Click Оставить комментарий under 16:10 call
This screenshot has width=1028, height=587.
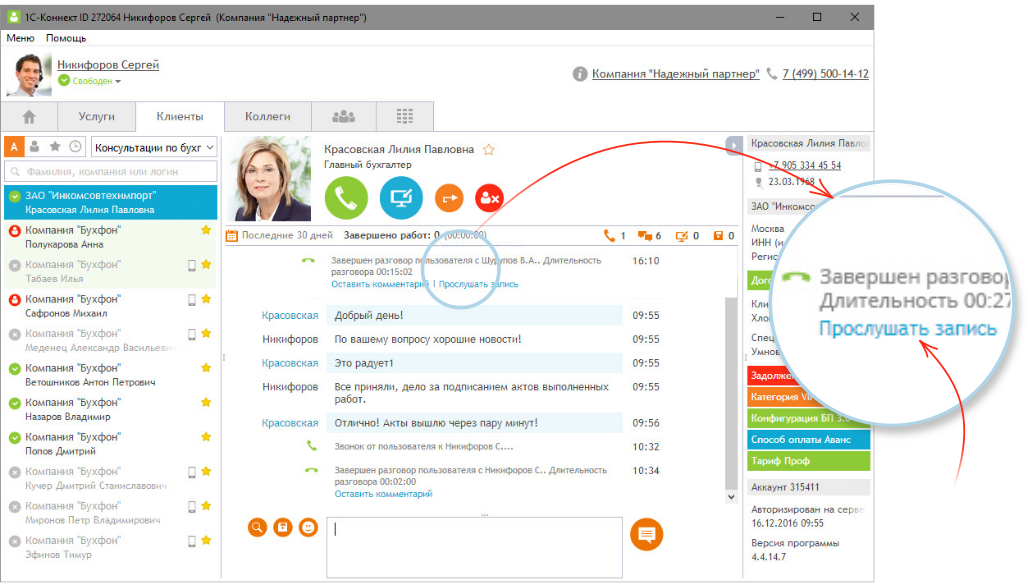pos(379,284)
